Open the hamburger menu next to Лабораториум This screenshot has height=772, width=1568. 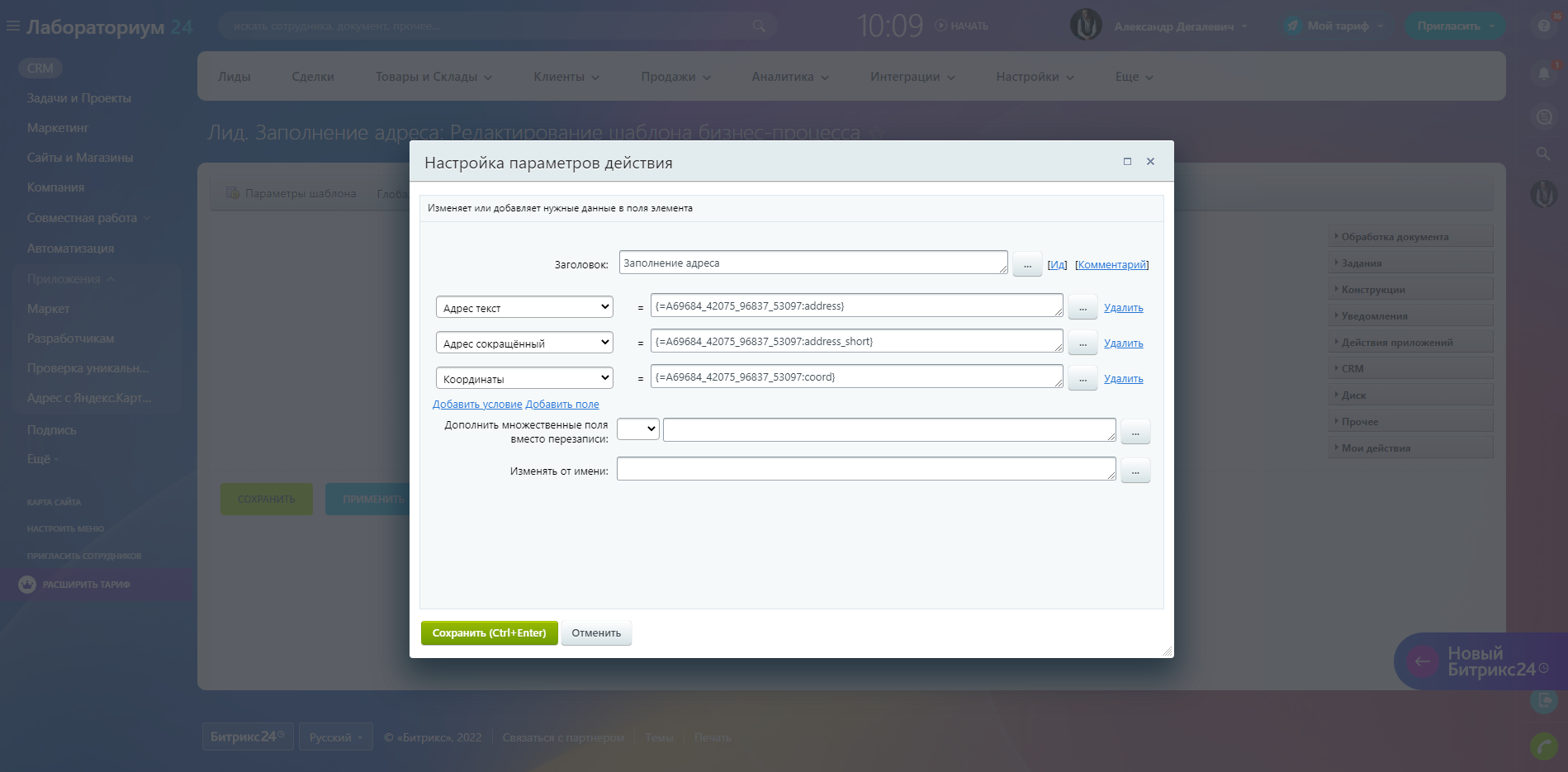click(x=12, y=26)
